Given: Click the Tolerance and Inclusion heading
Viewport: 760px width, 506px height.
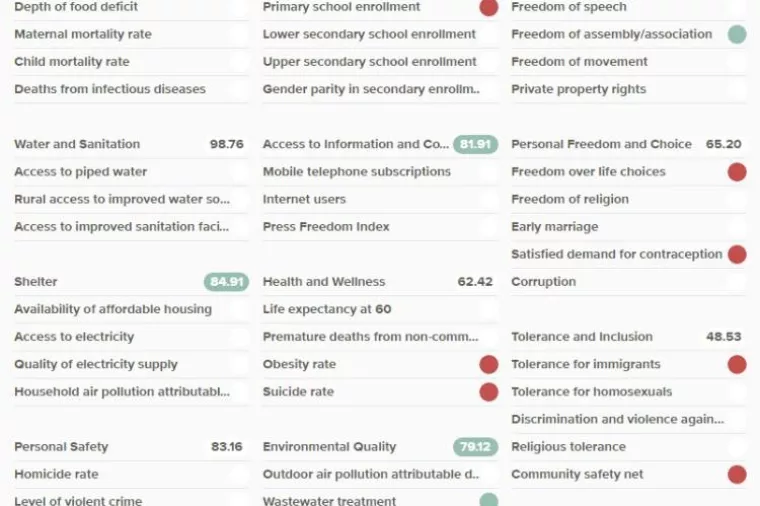Looking at the screenshot, I should (581, 337).
